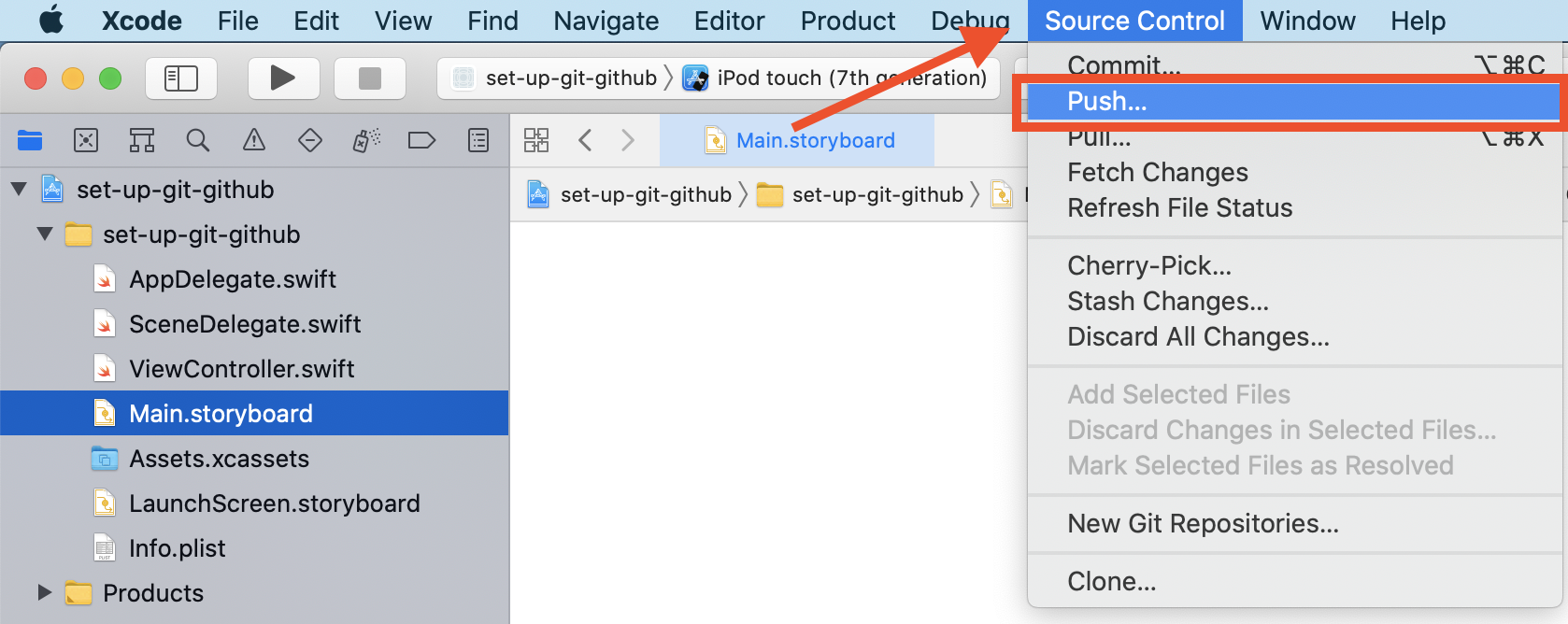Show the Source Control navigator
The height and width of the screenshot is (624, 1568).
86,141
